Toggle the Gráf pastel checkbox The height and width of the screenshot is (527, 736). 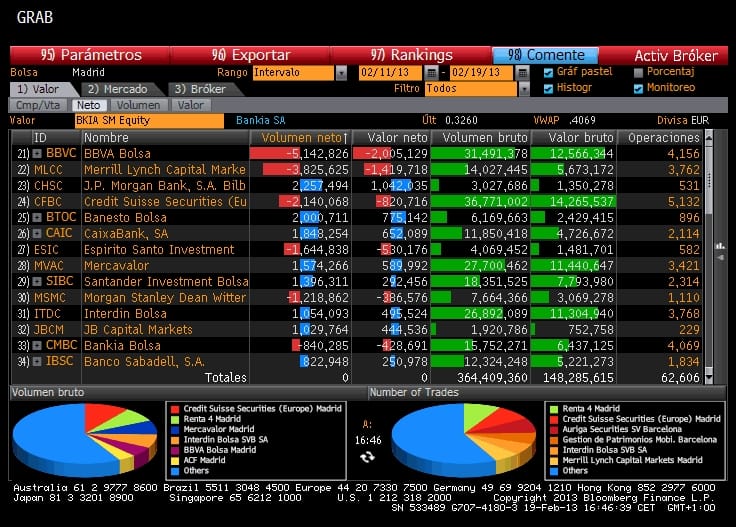(x=548, y=73)
